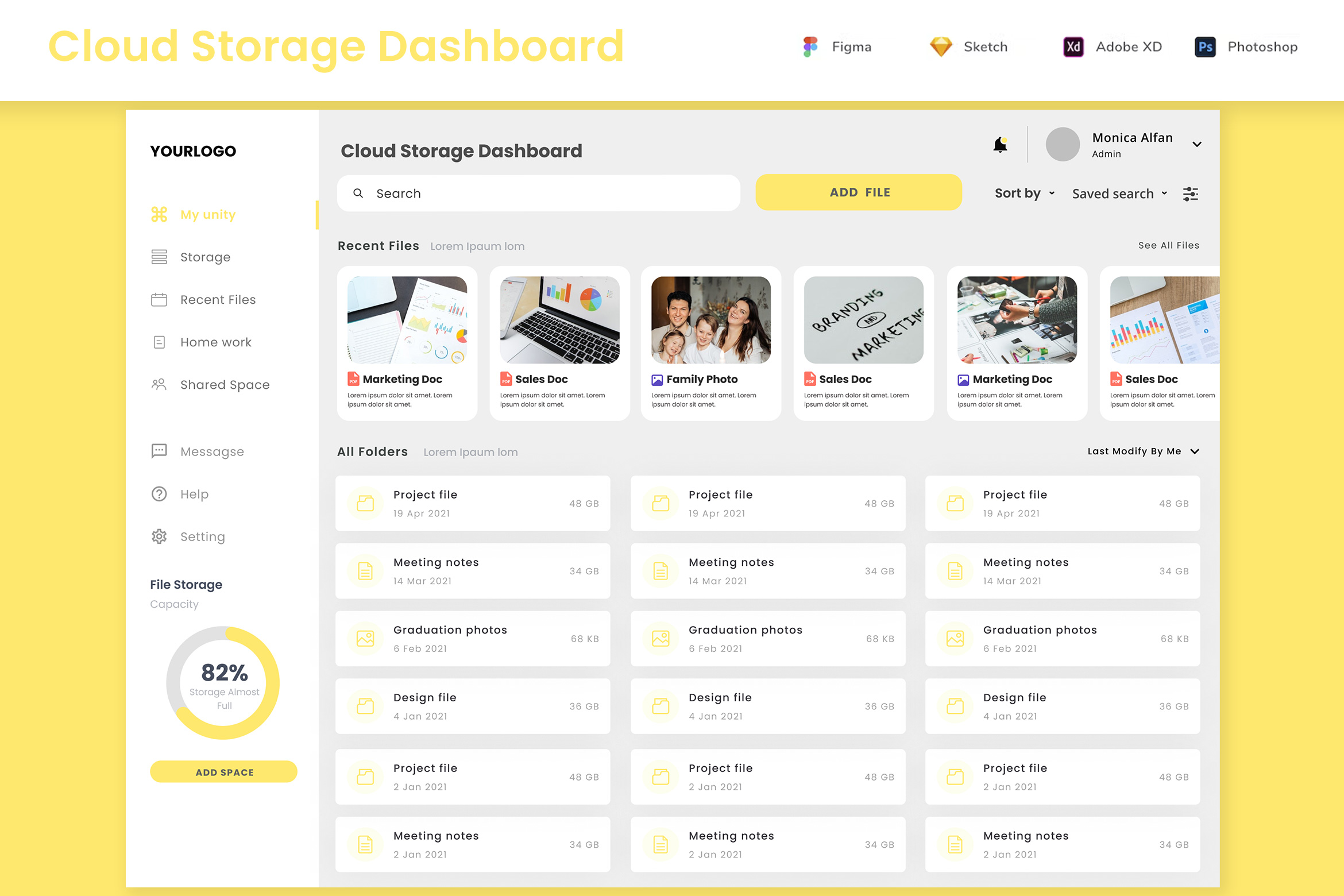
Task: Click into the Search input field
Action: click(x=538, y=194)
